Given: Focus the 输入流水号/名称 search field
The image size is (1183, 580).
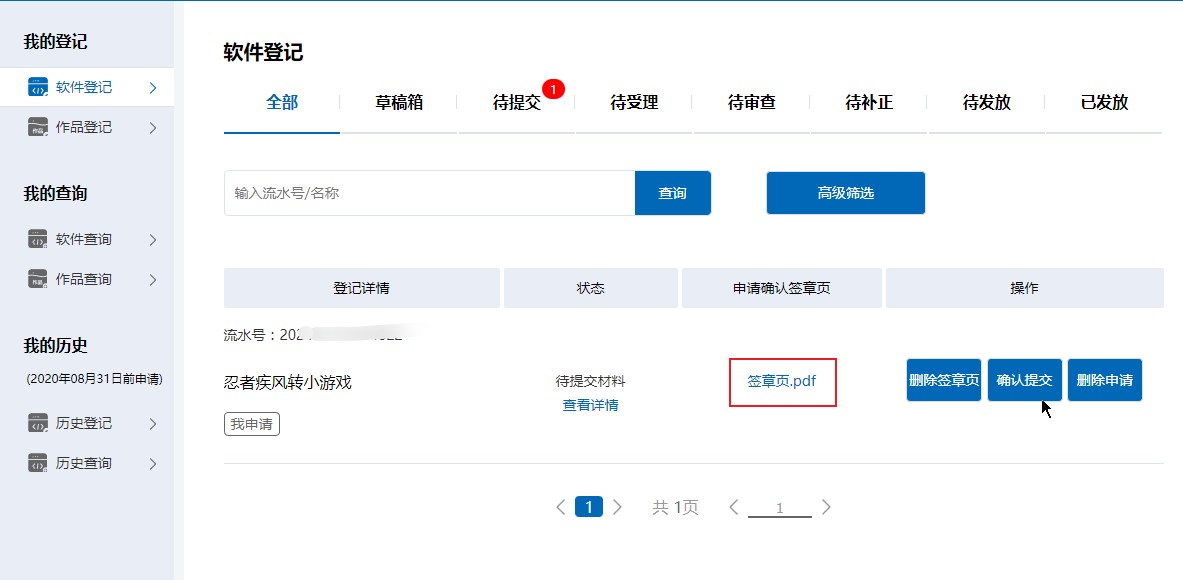Looking at the screenshot, I should tap(429, 193).
